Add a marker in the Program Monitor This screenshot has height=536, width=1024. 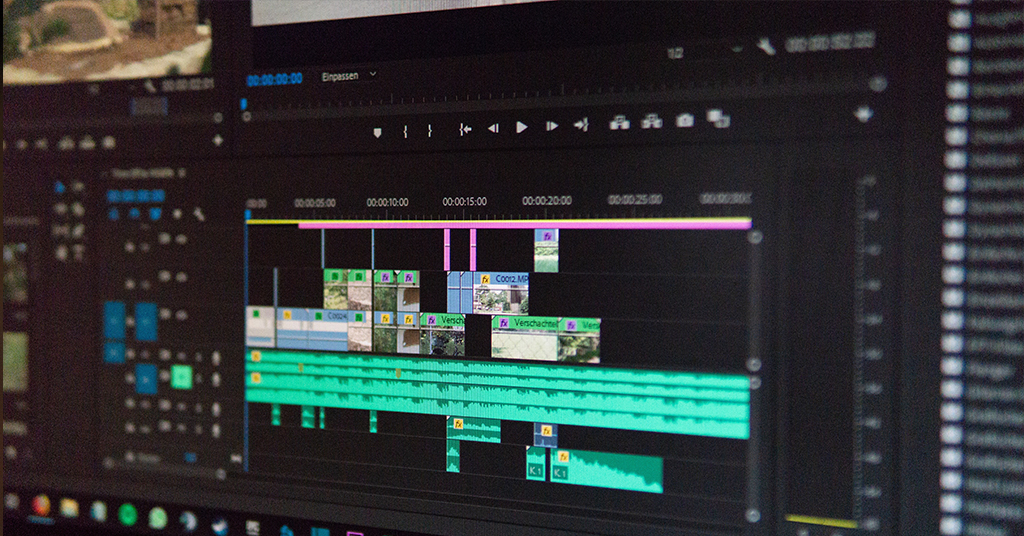tap(377, 133)
